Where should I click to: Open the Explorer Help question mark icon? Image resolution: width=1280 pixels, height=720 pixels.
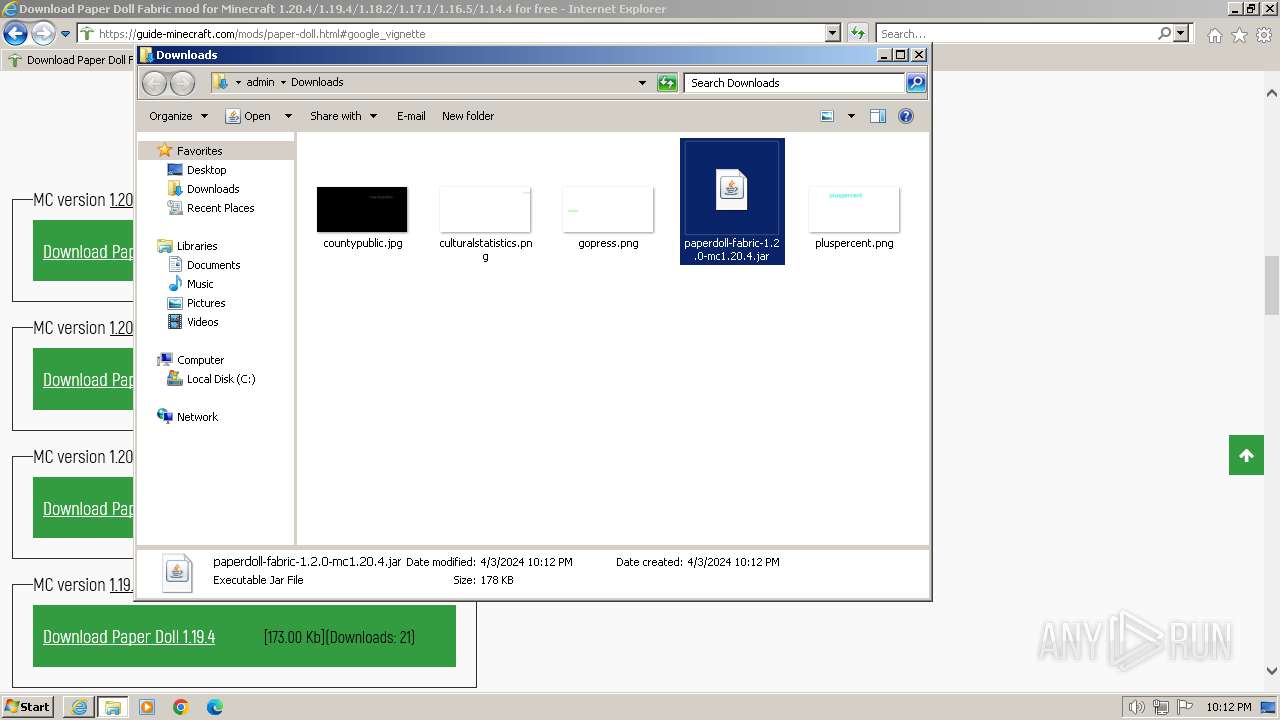pyautogui.click(x=906, y=116)
